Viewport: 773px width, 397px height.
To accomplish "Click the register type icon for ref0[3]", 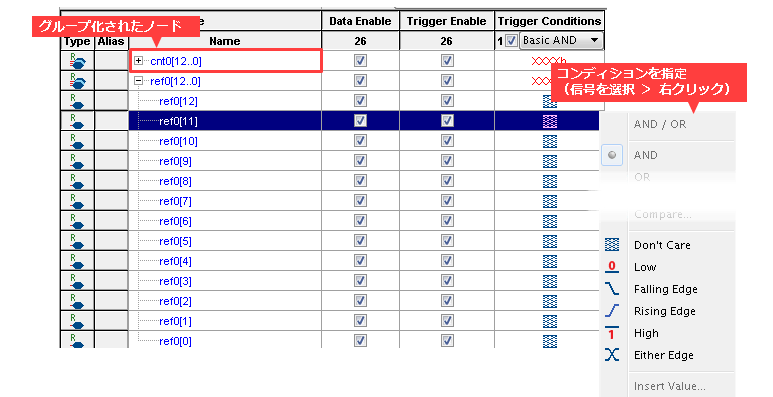I will pyautogui.click(x=76, y=281).
